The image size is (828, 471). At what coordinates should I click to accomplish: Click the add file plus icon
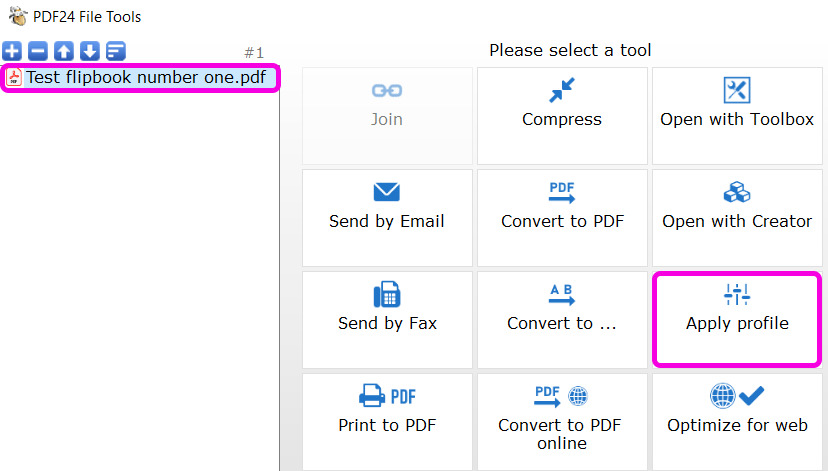coord(12,51)
